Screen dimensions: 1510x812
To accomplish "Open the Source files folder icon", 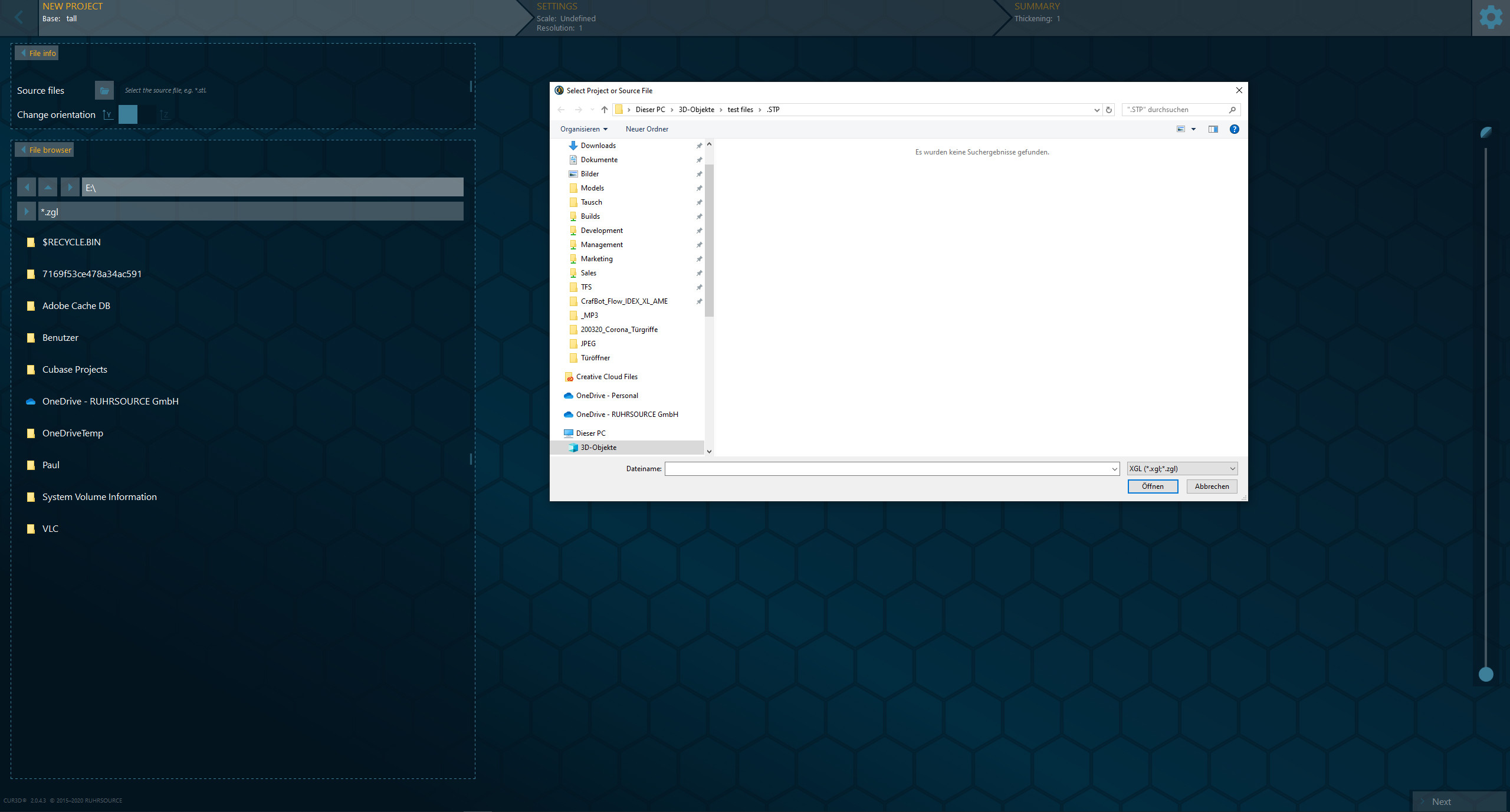I will pyautogui.click(x=104, y=90).
